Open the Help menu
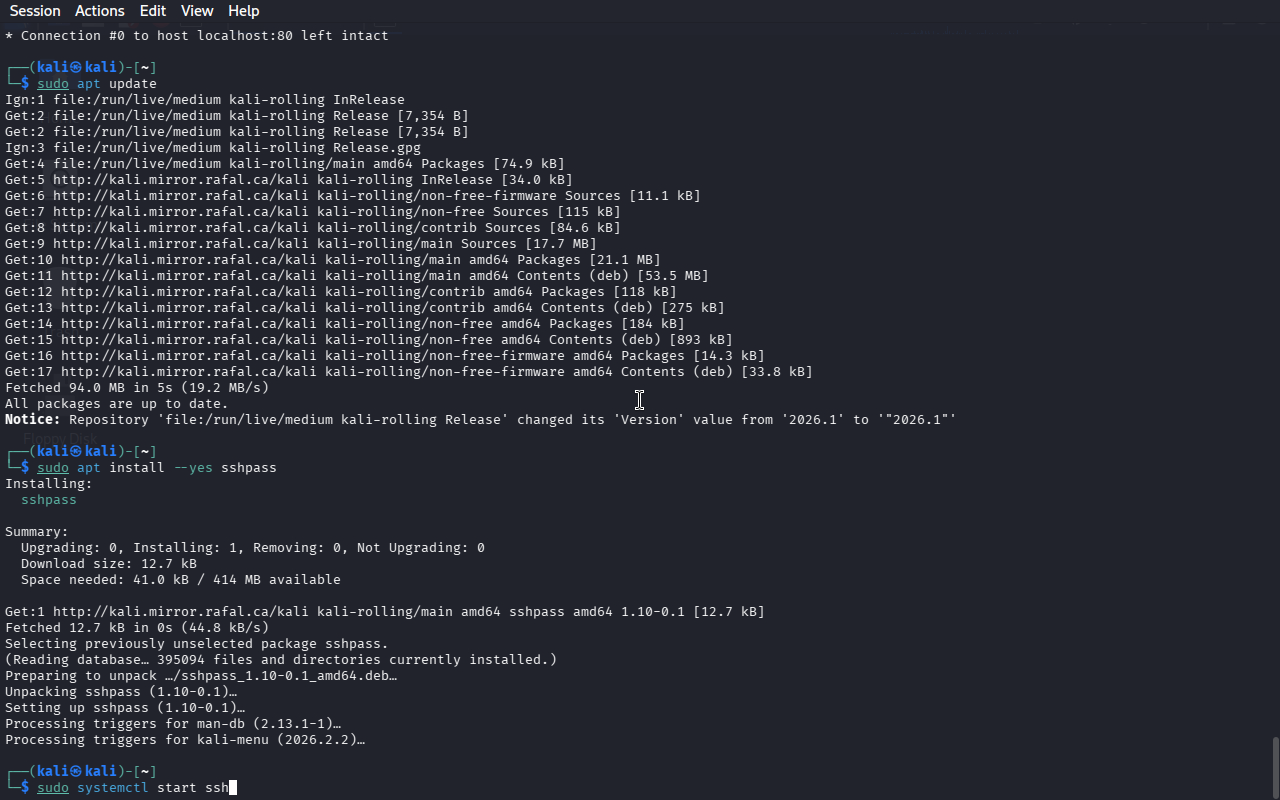Image resolution: width=1280 pixels, height=800 pixels. [x=244, y=11]
